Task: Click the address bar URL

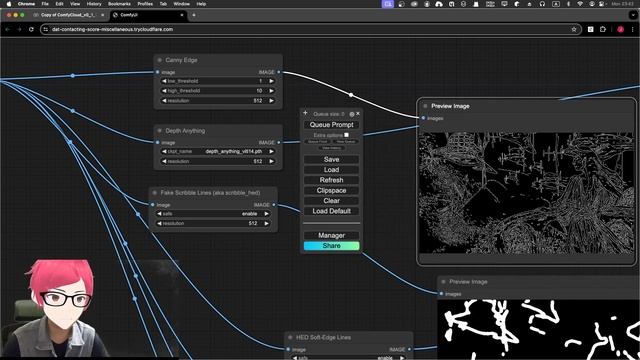Action: (x=112, y=29)
